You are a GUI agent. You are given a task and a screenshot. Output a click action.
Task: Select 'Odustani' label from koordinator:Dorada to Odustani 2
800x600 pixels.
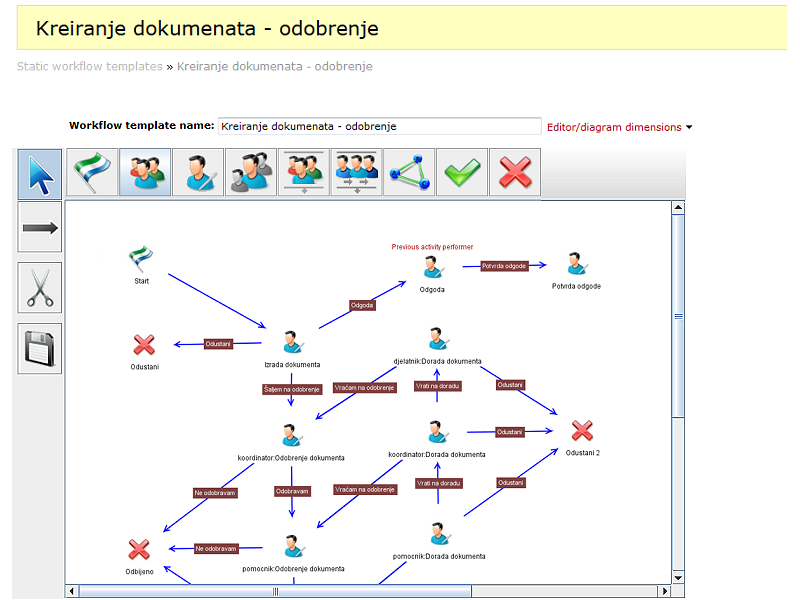point(510,432)
